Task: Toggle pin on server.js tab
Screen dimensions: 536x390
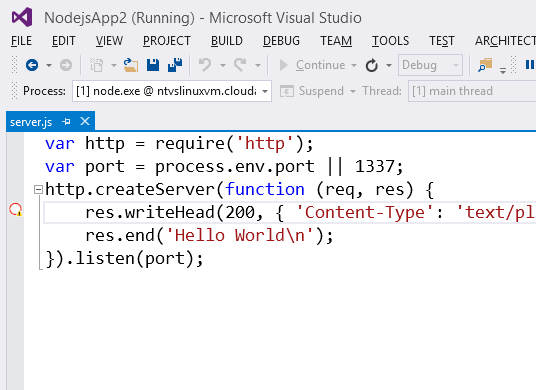Action: point(66,121)
